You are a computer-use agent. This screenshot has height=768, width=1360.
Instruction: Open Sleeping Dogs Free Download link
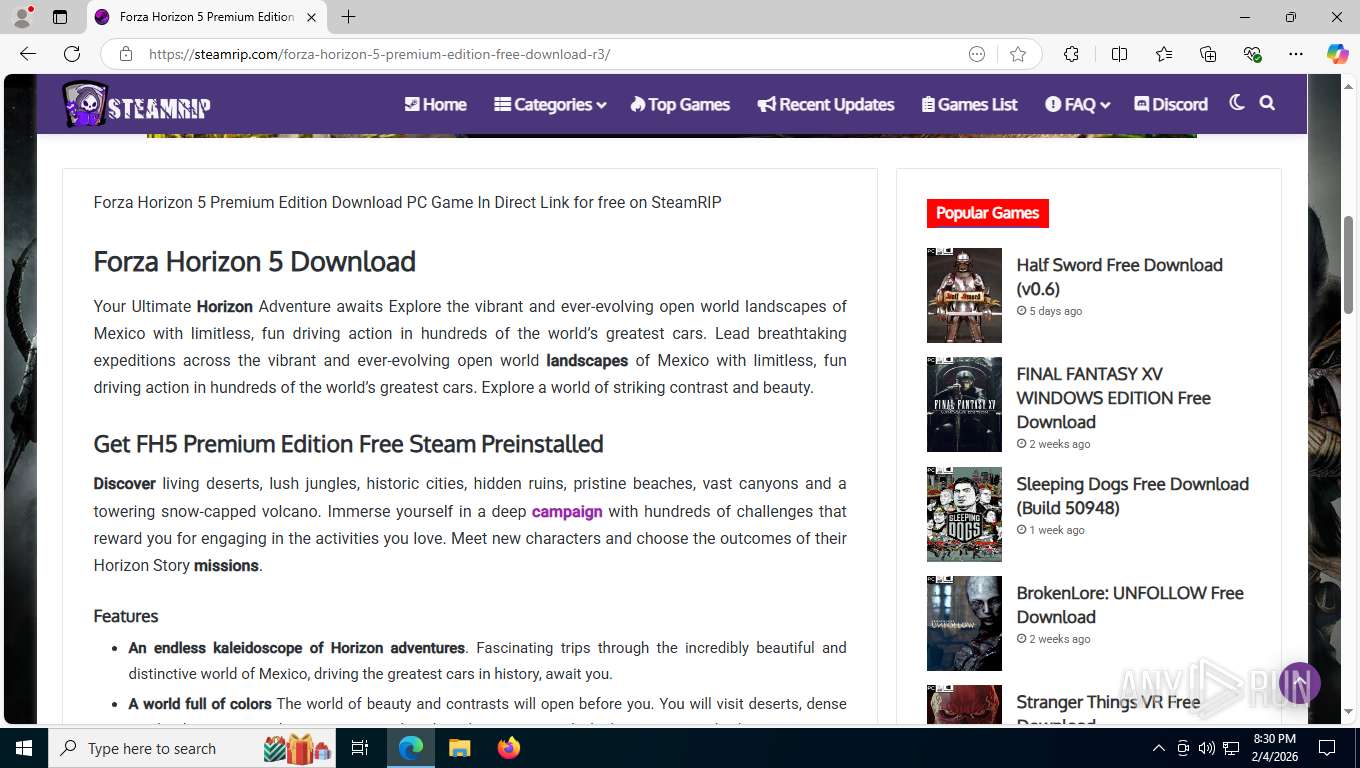[x=1132, y=496]
